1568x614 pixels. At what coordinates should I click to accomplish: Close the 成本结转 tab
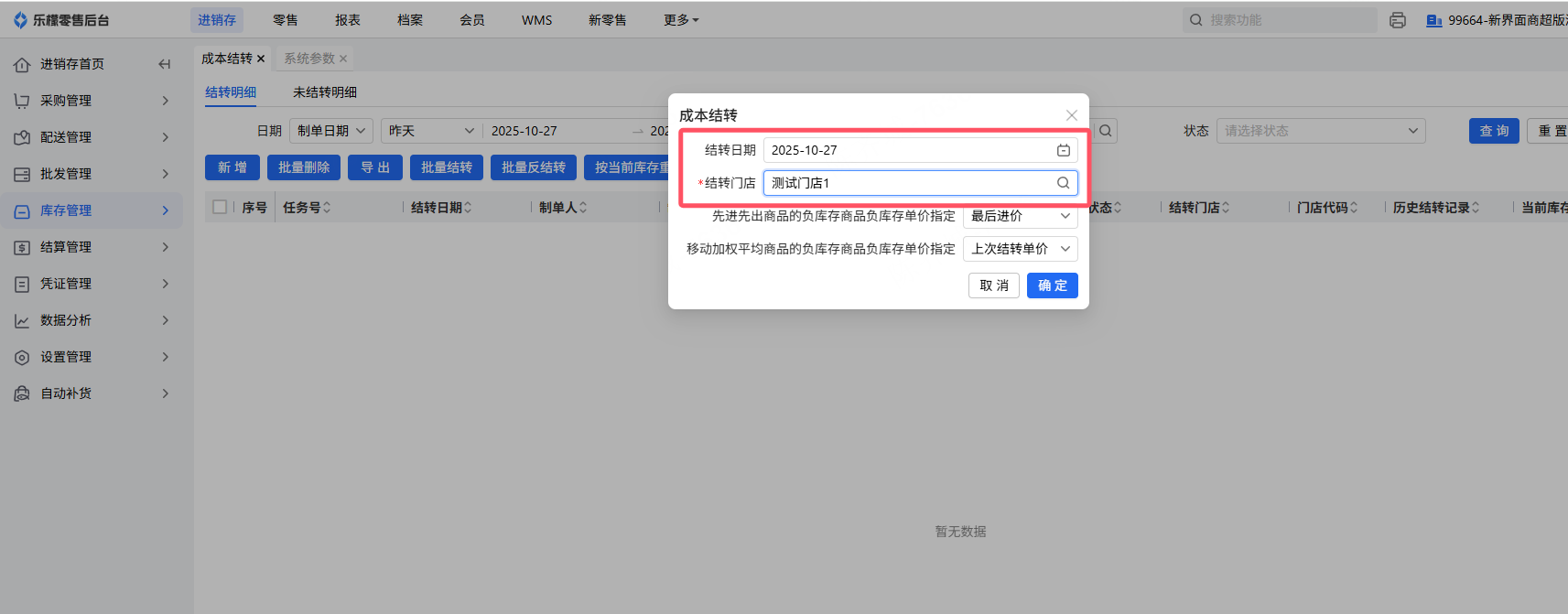[261, 59]
